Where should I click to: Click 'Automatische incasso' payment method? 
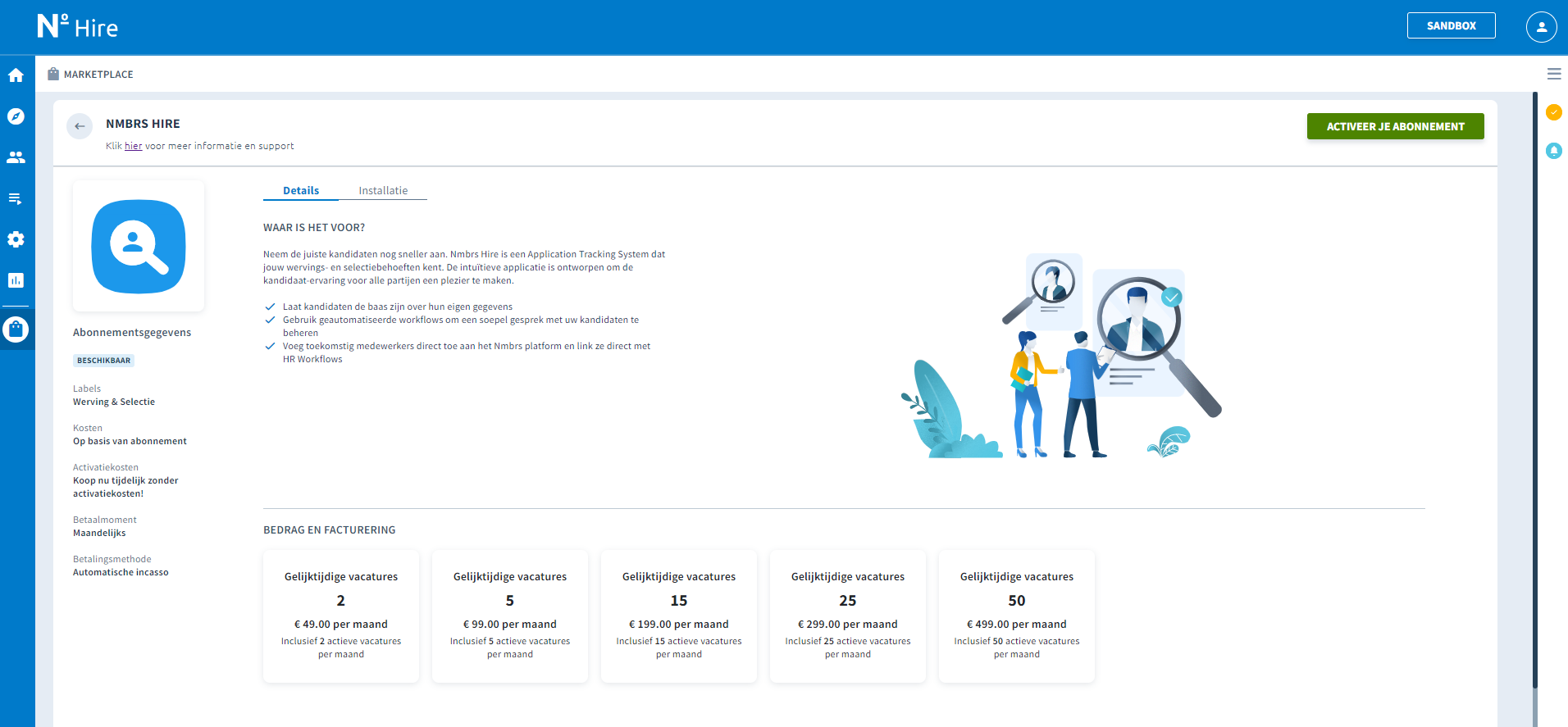click(x=121, y=572)
